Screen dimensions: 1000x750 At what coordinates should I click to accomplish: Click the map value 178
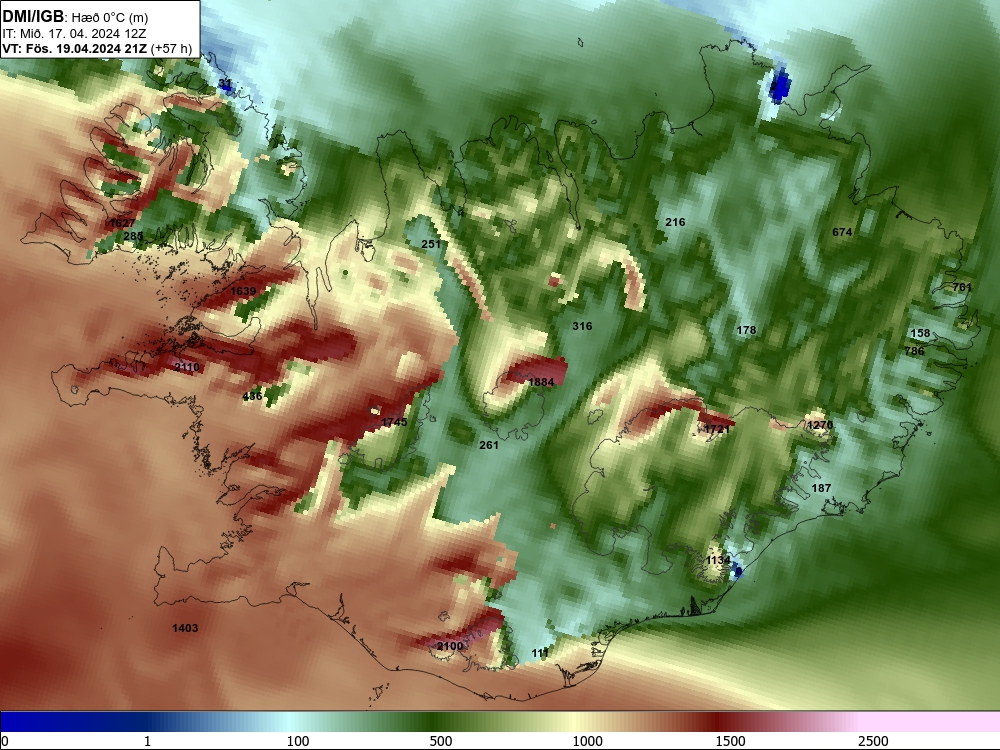[746, 330]
